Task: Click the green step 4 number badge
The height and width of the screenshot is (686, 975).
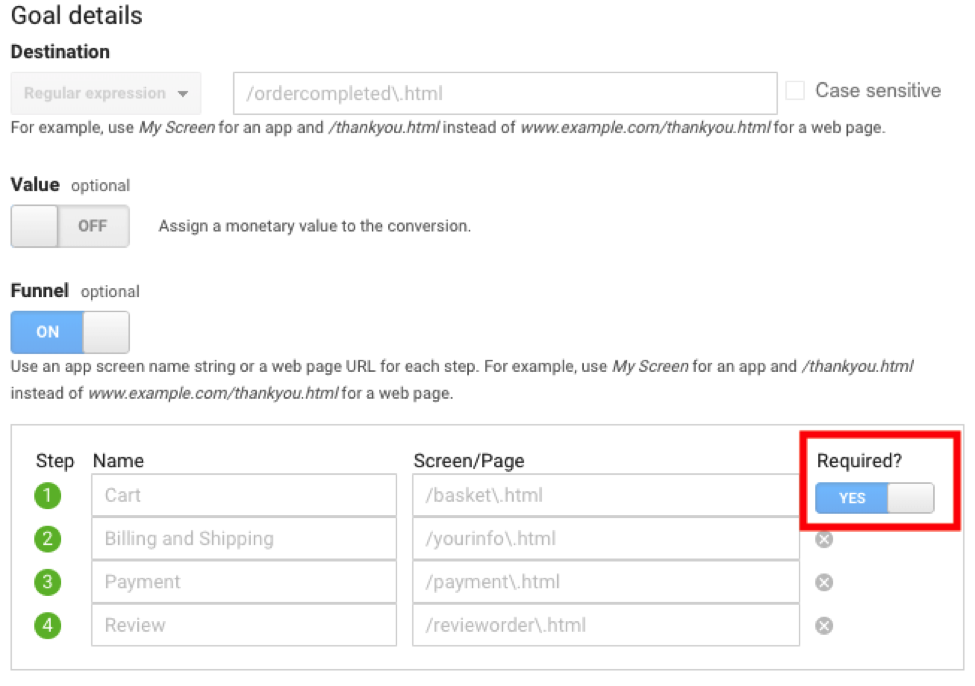Action: (x=48, y=626)
